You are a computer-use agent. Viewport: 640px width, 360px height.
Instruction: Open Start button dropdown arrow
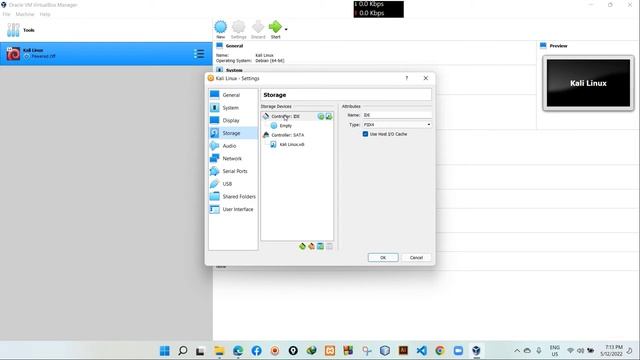(x=286, y=29)
